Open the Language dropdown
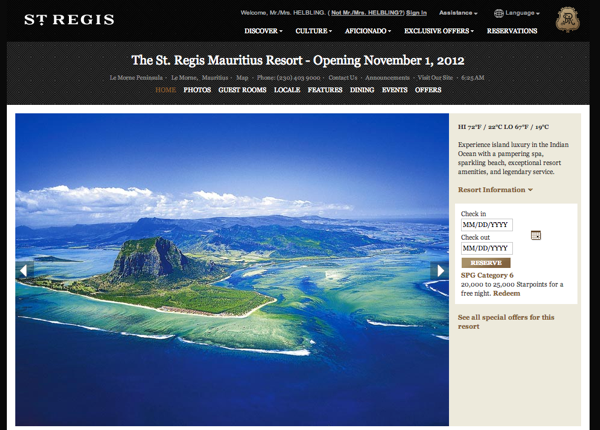The height and width of the screenshot is (430, 600). click(x=522, y=13)
